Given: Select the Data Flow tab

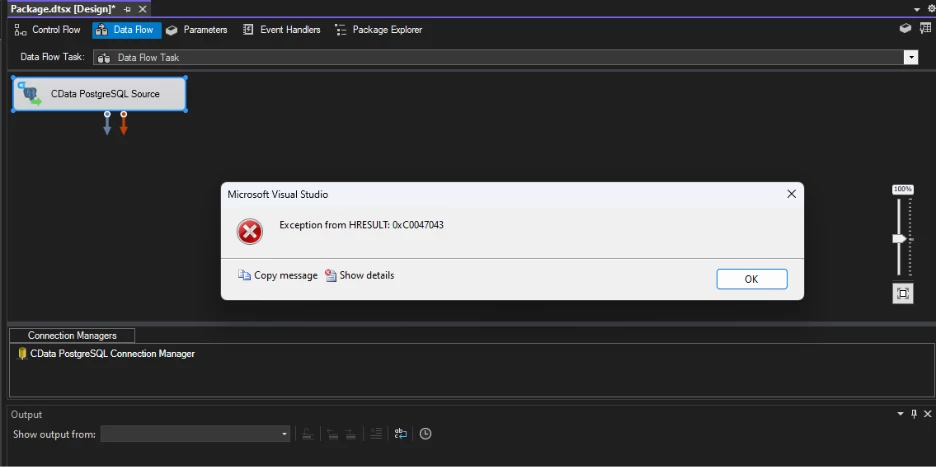Looking at the screenshot, I should [x=127, y=30].
